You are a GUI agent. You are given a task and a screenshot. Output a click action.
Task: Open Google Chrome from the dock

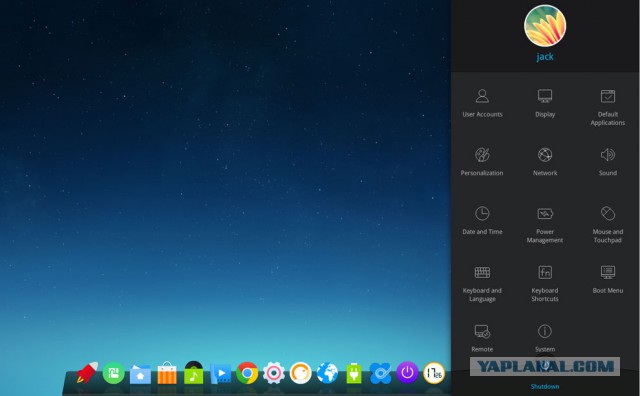pyautogui.click(x=247, y=373)
